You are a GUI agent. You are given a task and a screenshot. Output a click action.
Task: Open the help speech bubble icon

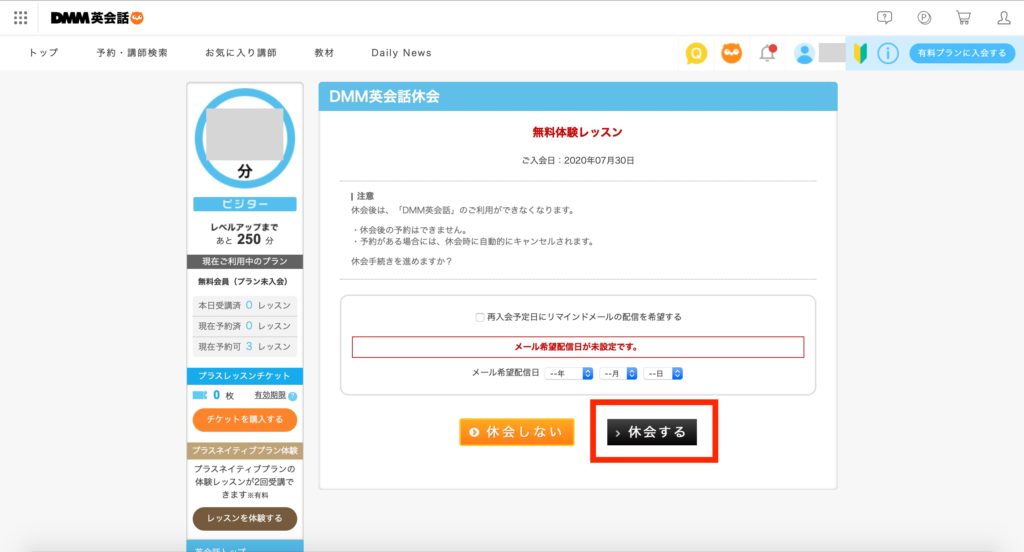point(884,18)
